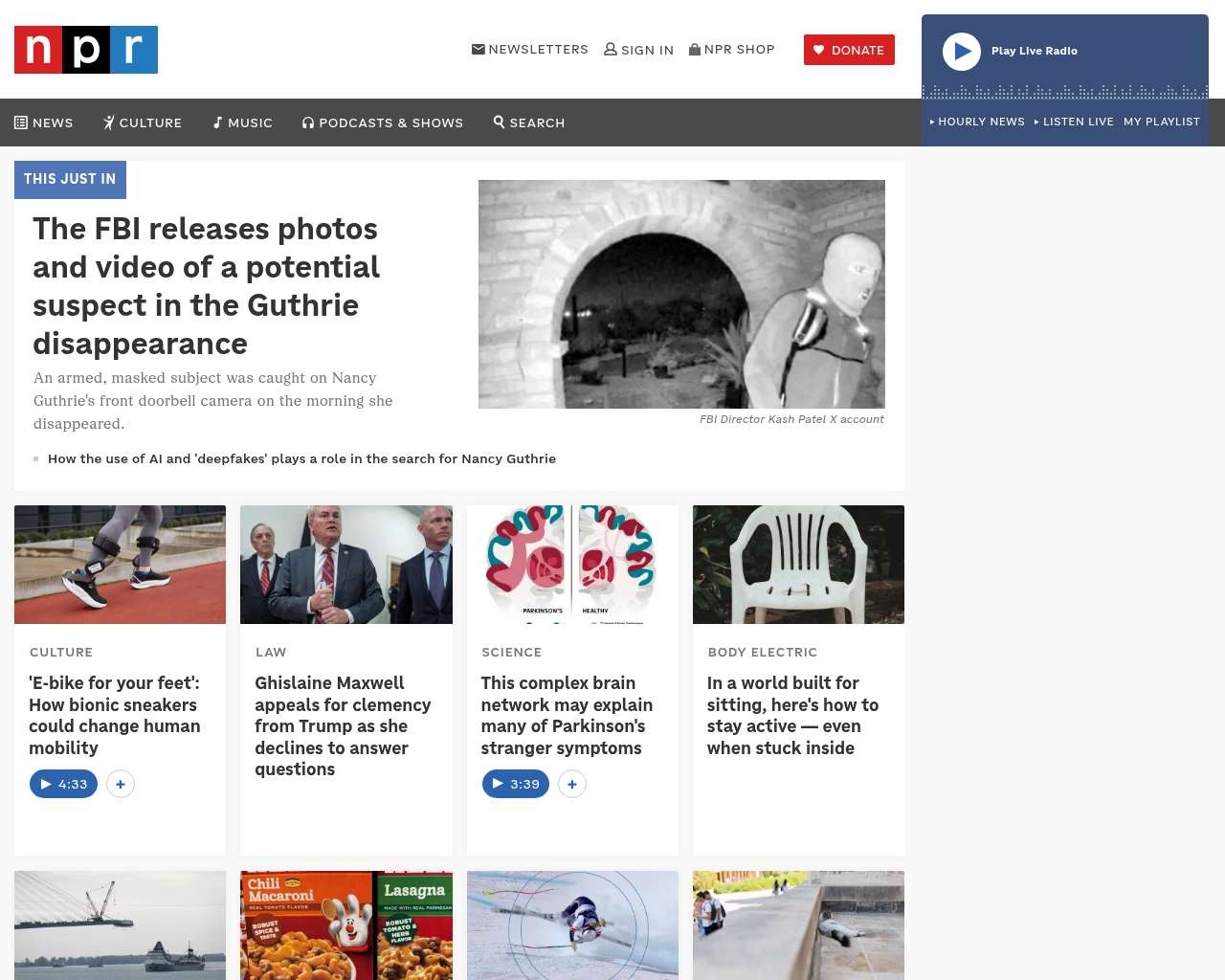Add the bionic sneakers story to the playlist

[x=121, y=784]
